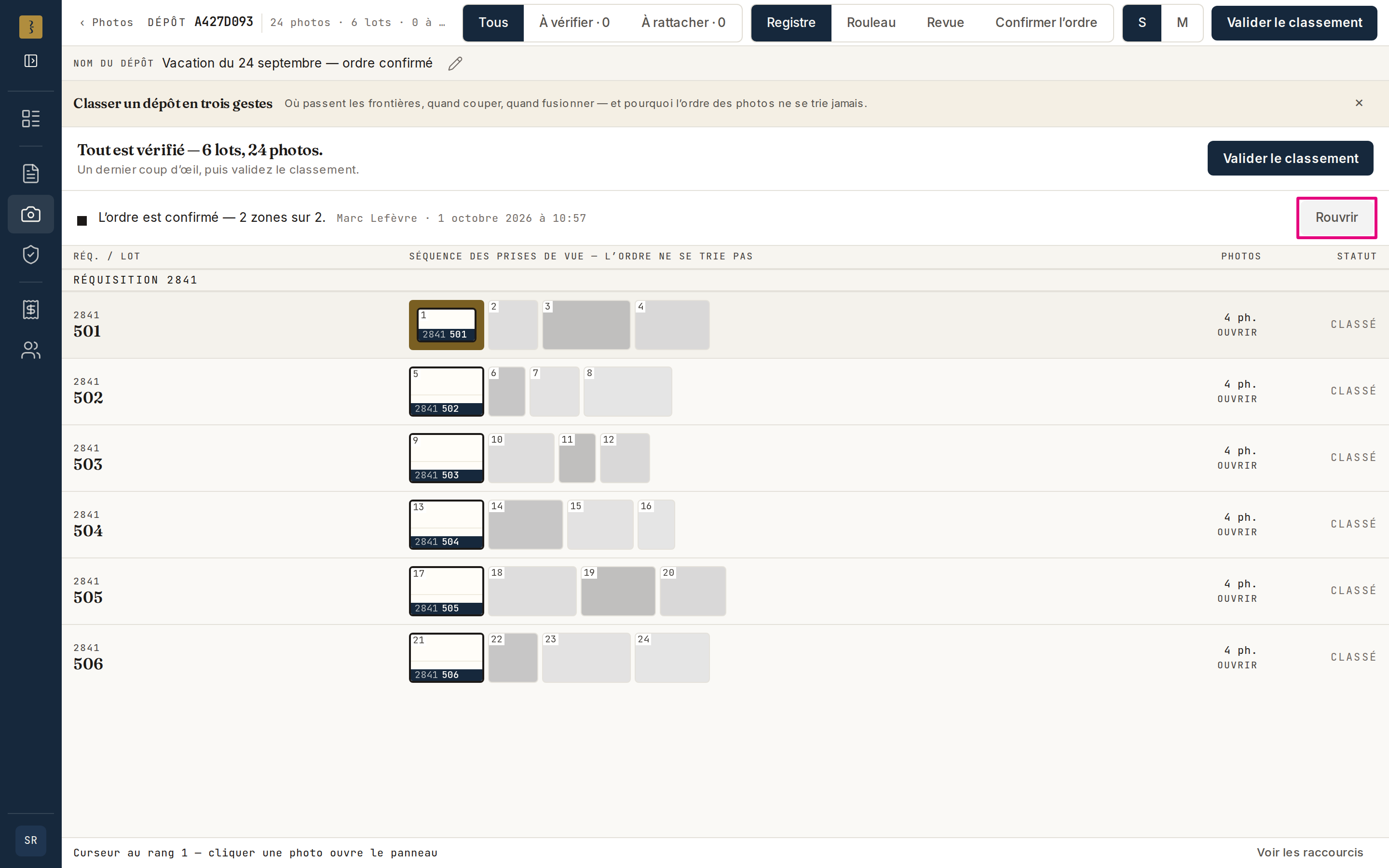Screen dimensions: 1389x868
Task: Click the pencil icon to rename dépôt
Action: click(455, 63)
